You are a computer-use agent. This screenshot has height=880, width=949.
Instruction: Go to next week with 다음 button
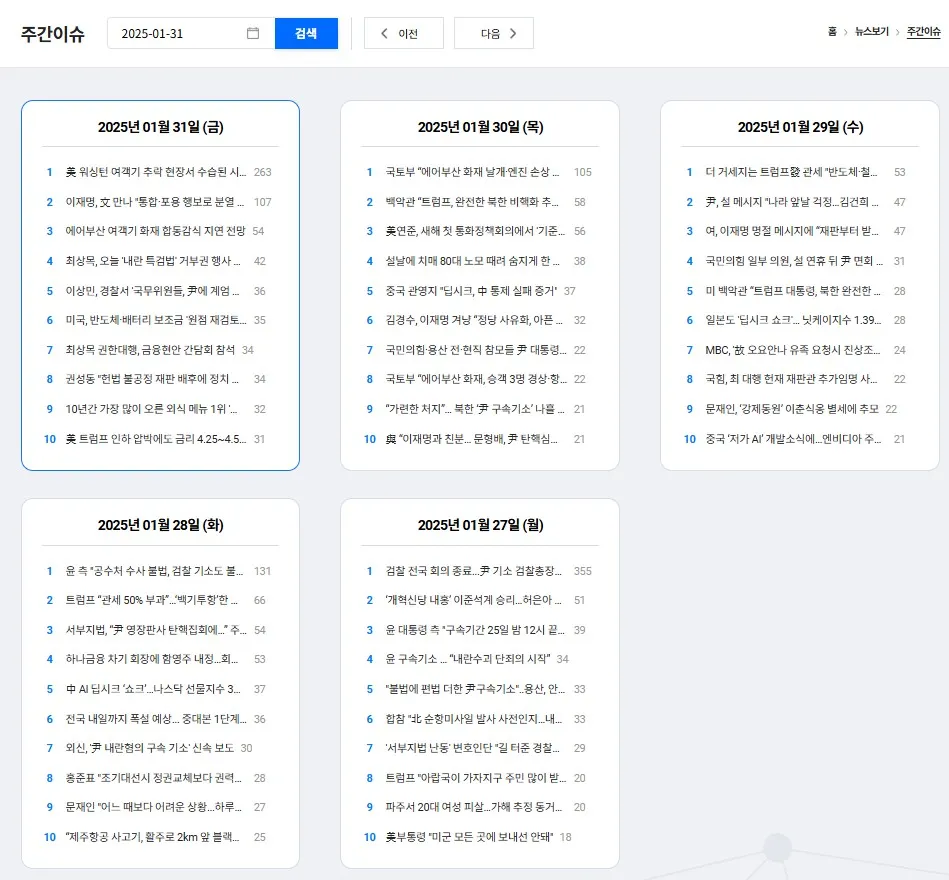coord(494,33)
